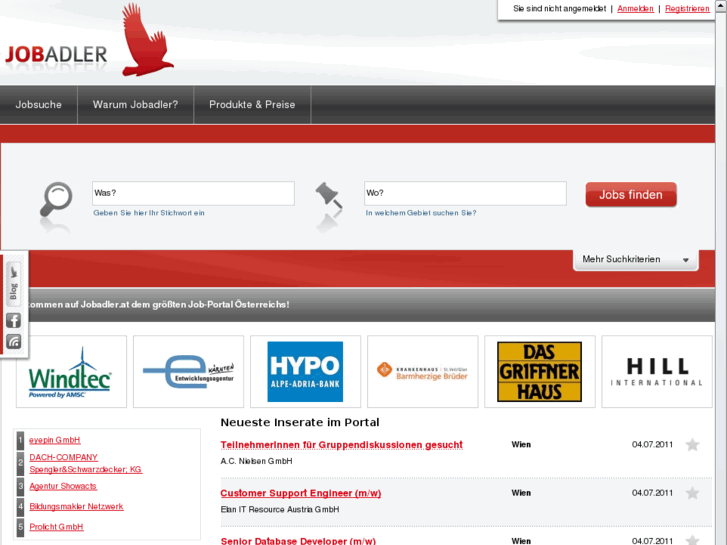This screenshot has height=545, width=727.
Task: Open the HYPO Alpe-Adria-Bank logo
Action: pos(305,372)
